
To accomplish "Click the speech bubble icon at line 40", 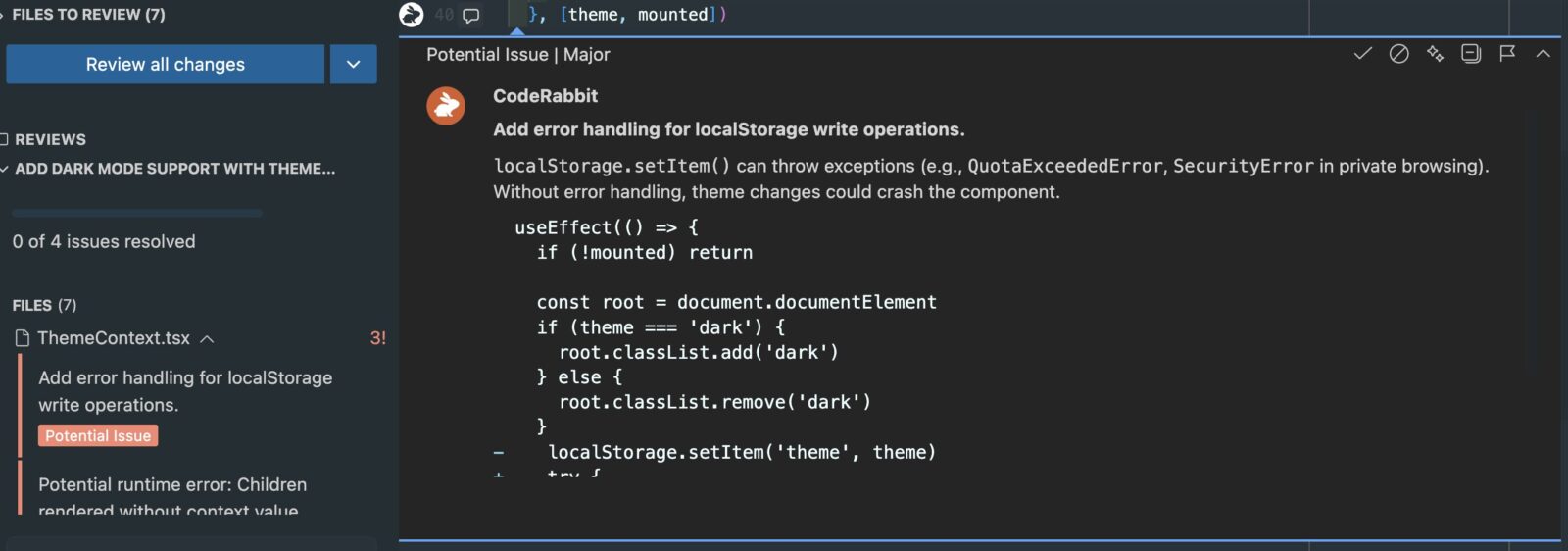I will coord(471,16).
